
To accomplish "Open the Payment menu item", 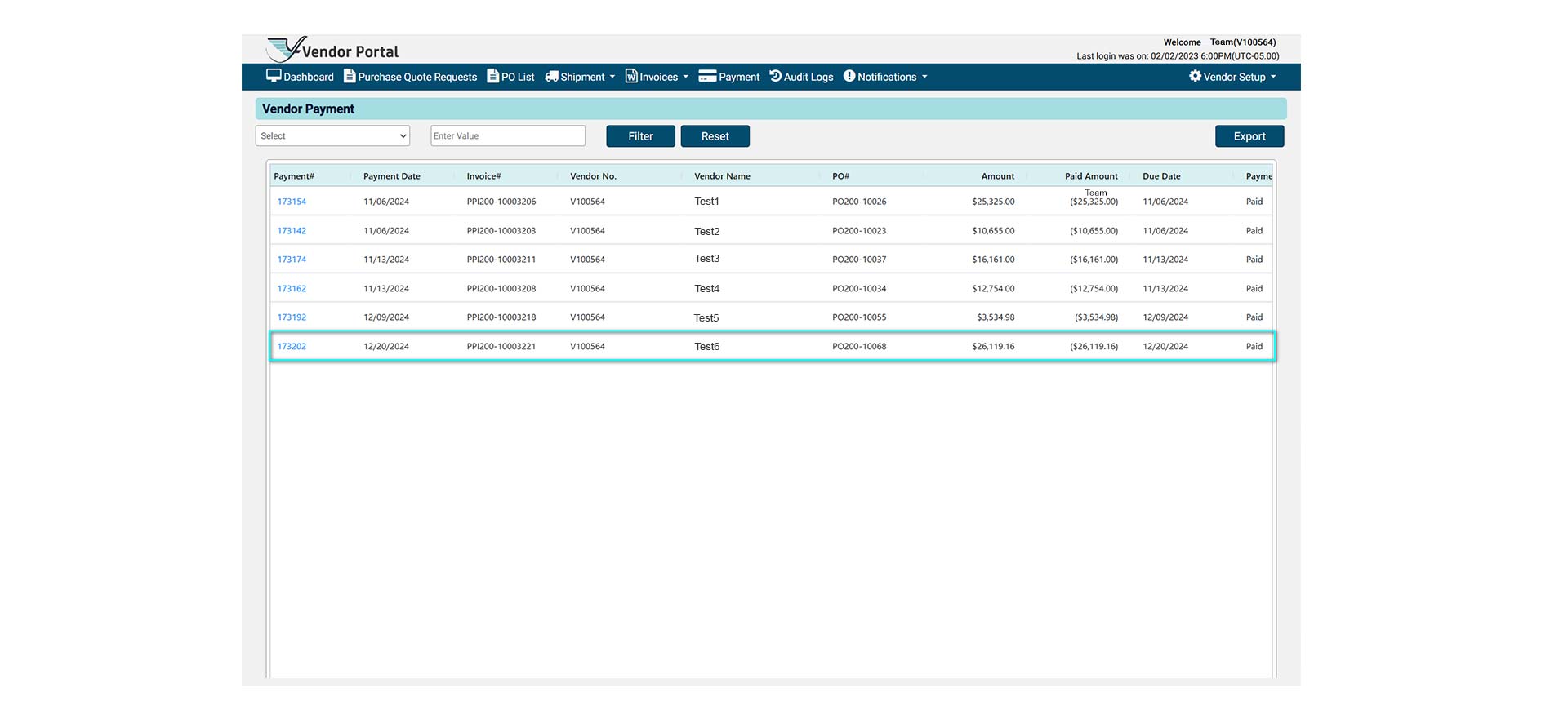I will pyautogui.click(x=729, y=77).
